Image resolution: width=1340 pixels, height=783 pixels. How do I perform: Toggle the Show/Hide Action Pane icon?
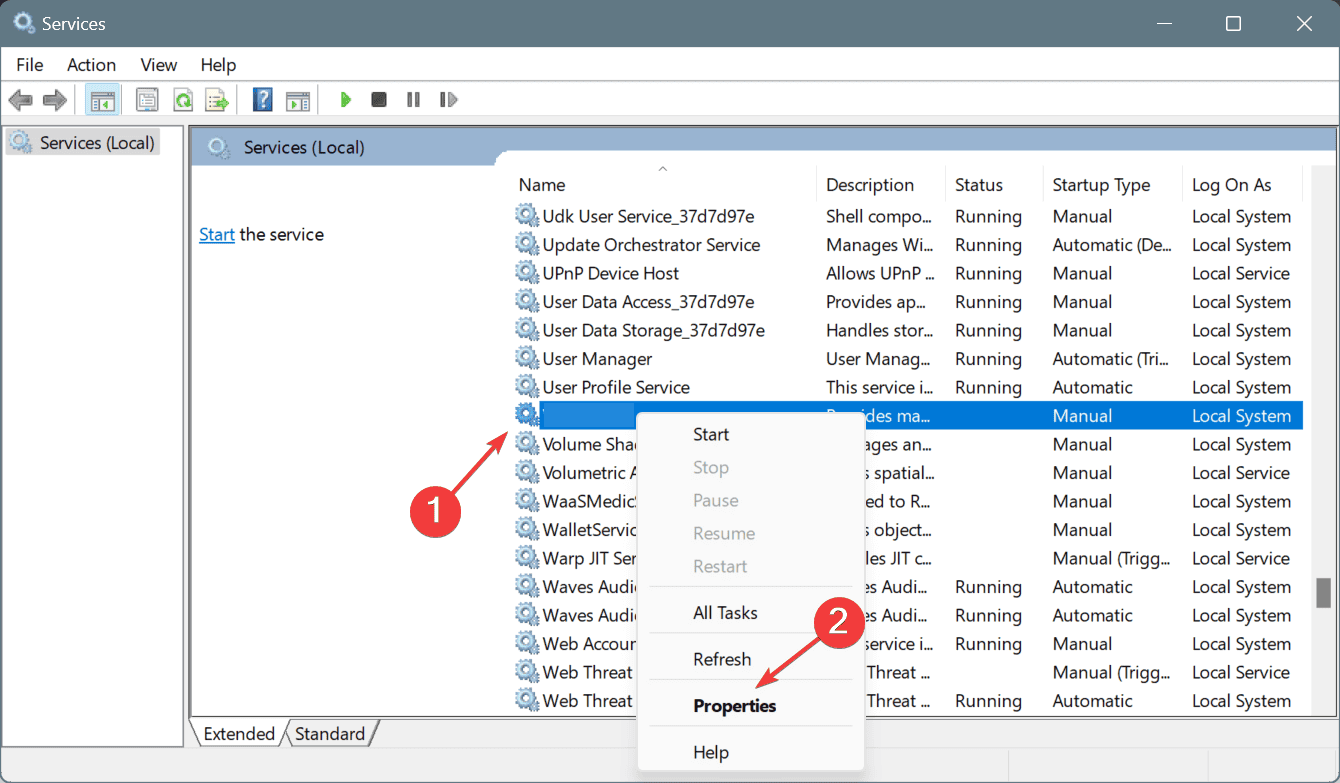point(298,100)
